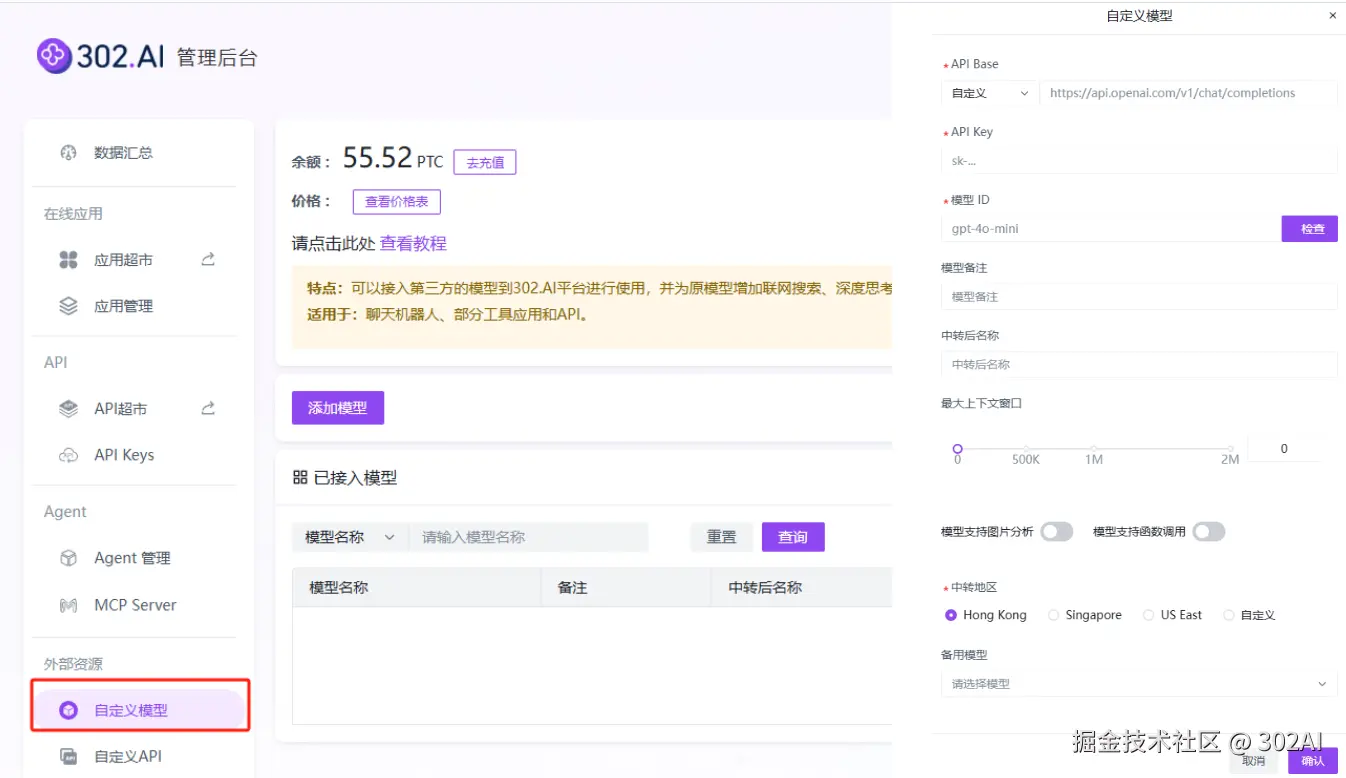
Task: Click the API超市 sidebar icon
Action: tap(67, 408)
